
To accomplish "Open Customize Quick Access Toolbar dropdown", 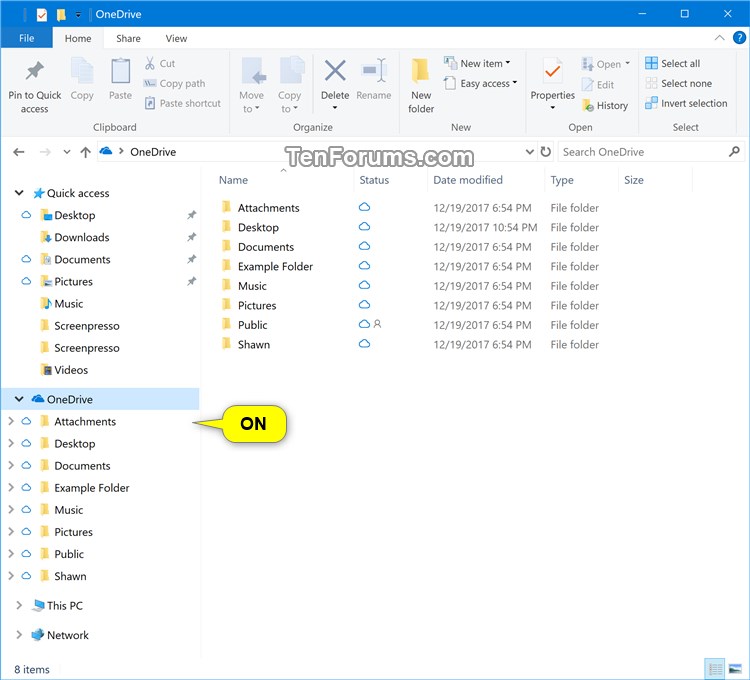I will (x=78, y=15).
